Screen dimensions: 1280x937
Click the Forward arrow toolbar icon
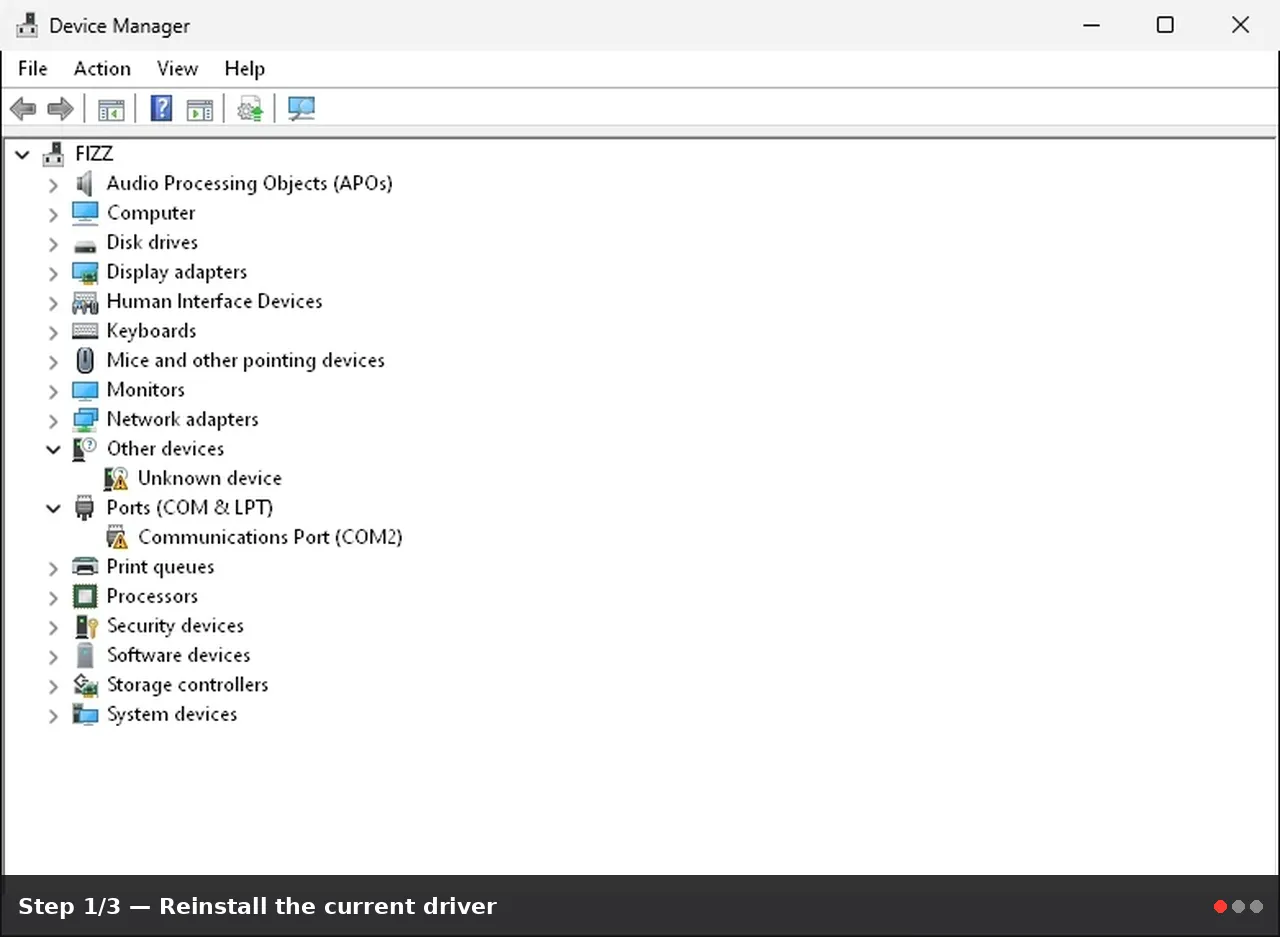tap(60, 109)
